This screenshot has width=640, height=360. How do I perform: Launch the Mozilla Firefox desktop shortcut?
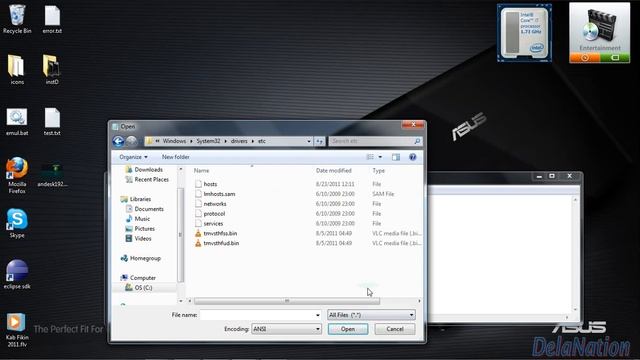pos(17,176)
